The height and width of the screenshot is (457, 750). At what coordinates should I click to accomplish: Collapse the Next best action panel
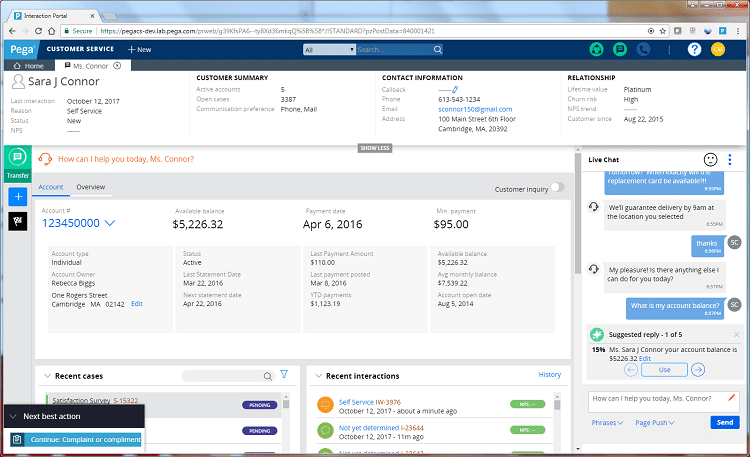[13, 415]
